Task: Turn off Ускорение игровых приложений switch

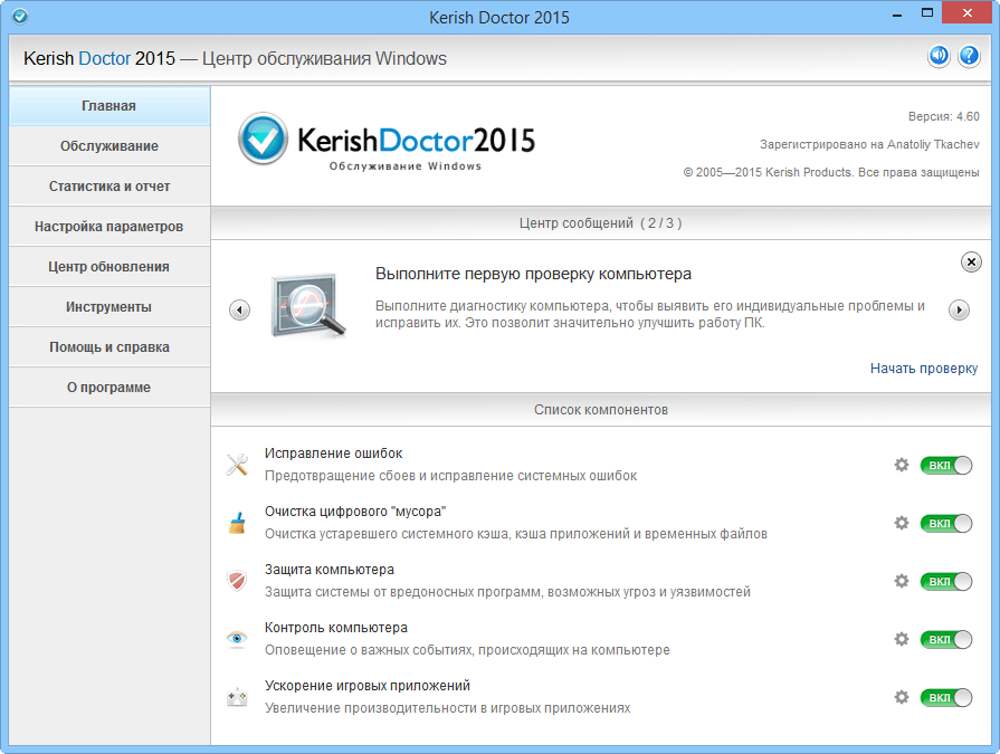Action: coord(946,697)
